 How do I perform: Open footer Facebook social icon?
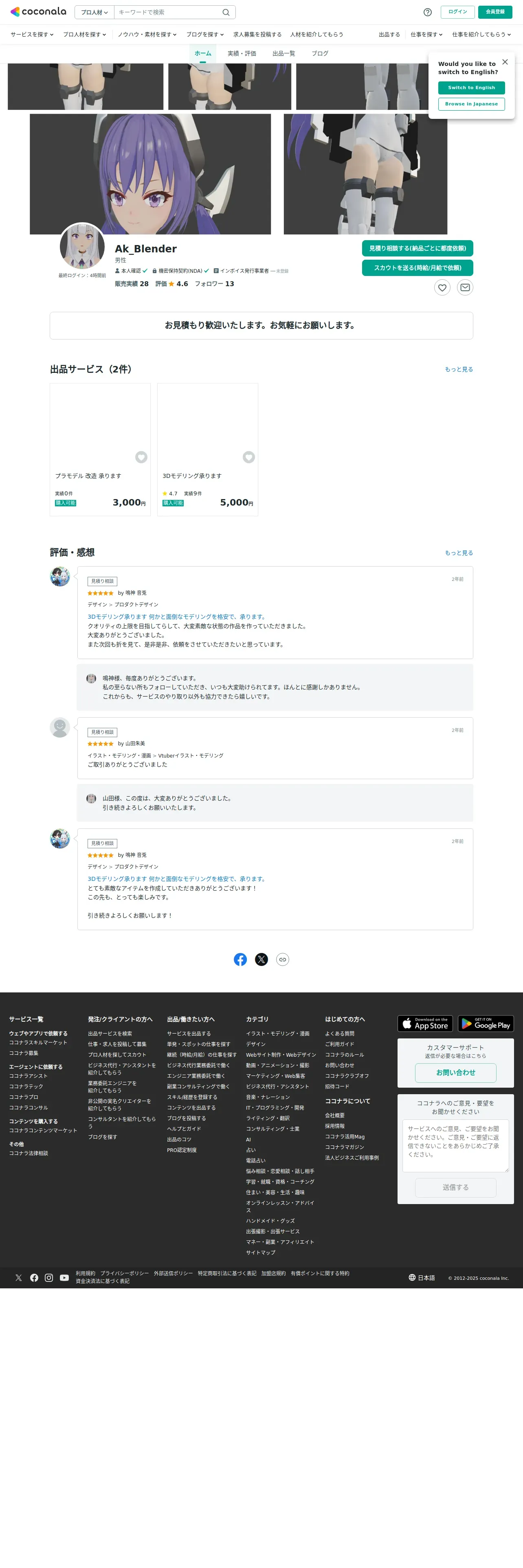(34, 1278)
